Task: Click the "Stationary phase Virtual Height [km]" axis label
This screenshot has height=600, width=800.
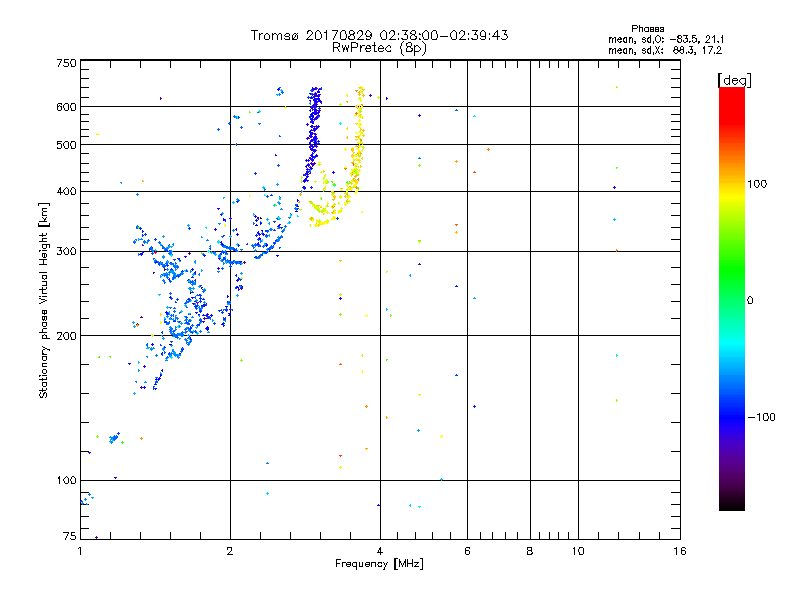Action: [43, 300]
